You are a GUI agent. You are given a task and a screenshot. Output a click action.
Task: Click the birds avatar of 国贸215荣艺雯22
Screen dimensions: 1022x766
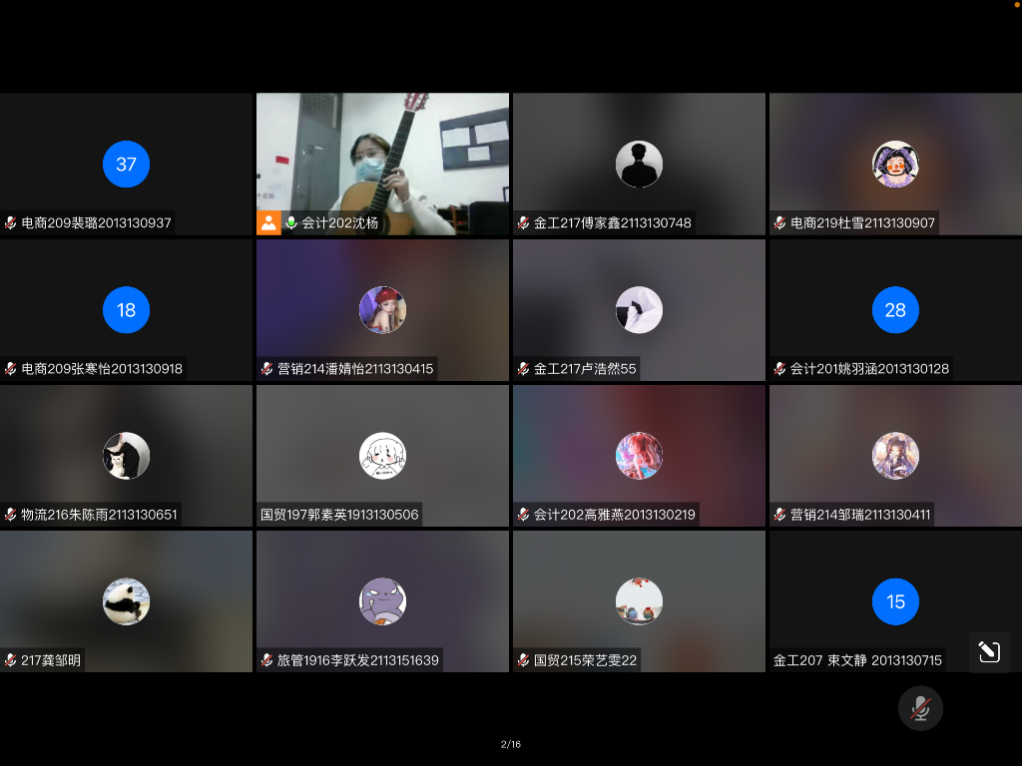coord(639,601)
